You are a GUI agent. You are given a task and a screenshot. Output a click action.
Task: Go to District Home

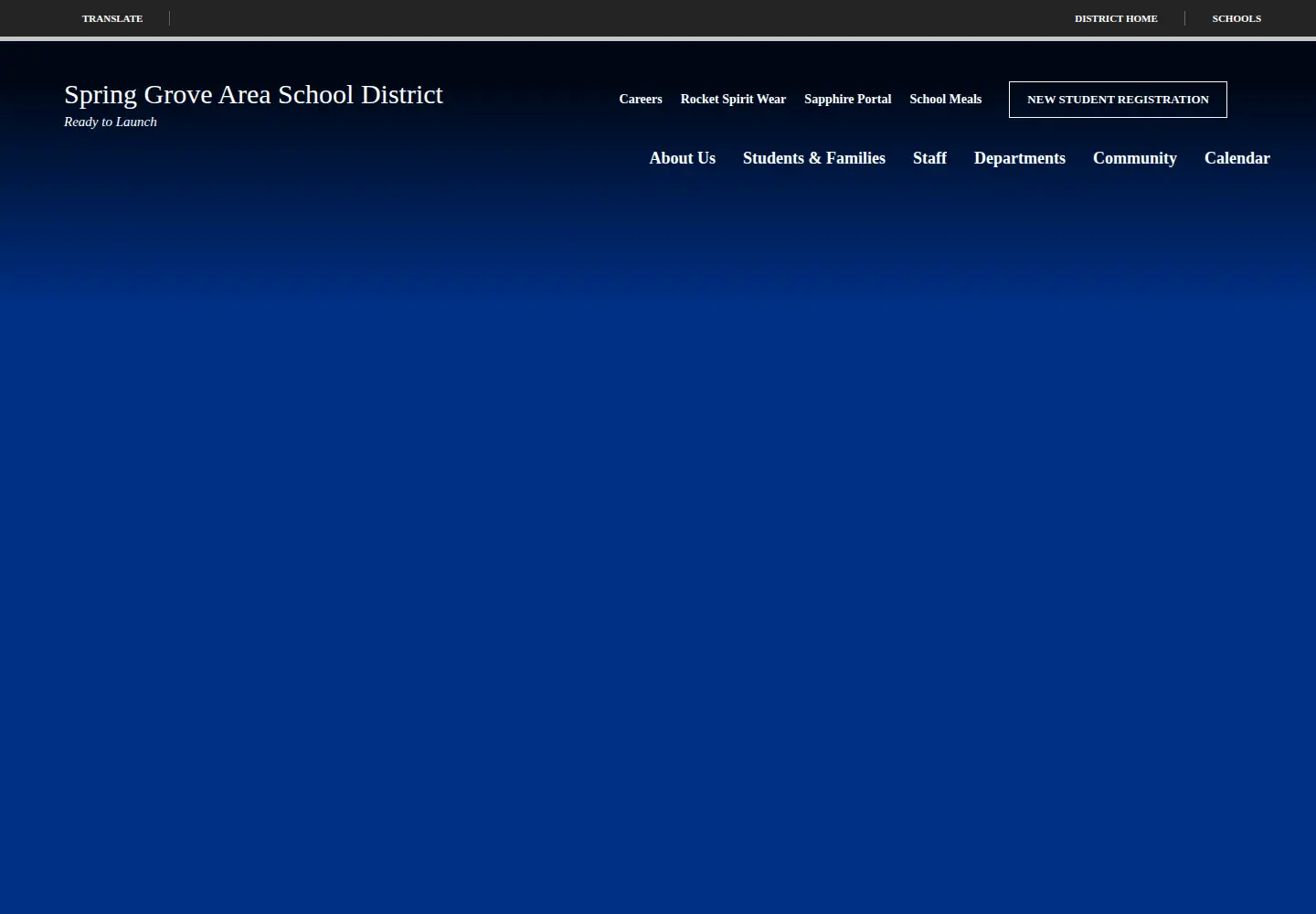[x=1116, y=18]
